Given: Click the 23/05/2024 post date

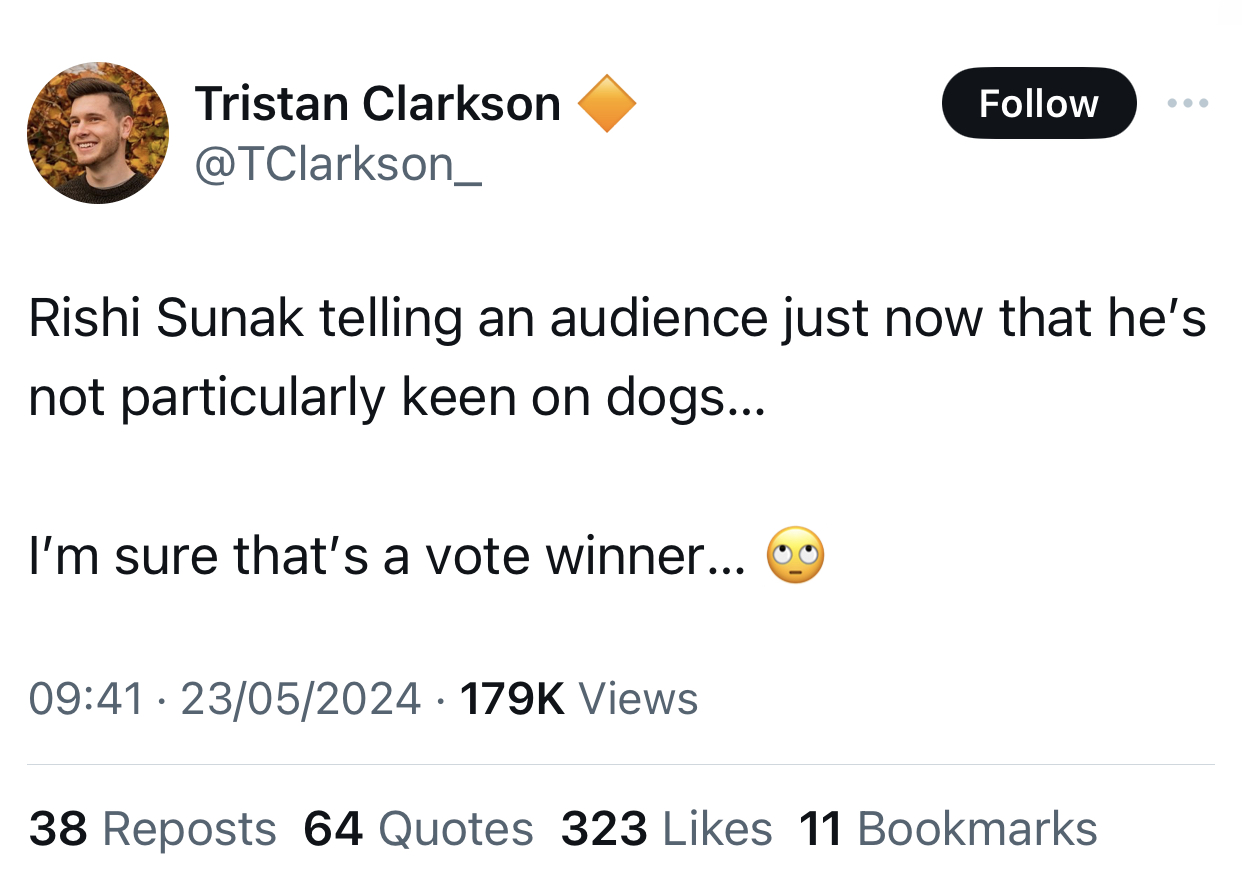Looking at the screenshot, I should coord(300,697).
